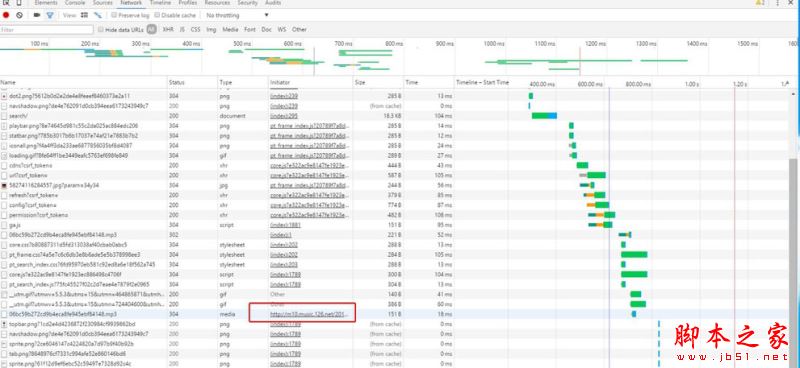Sort by the Type column header
Viewport: 800px width, 368px height.
(x=243, y=82)
